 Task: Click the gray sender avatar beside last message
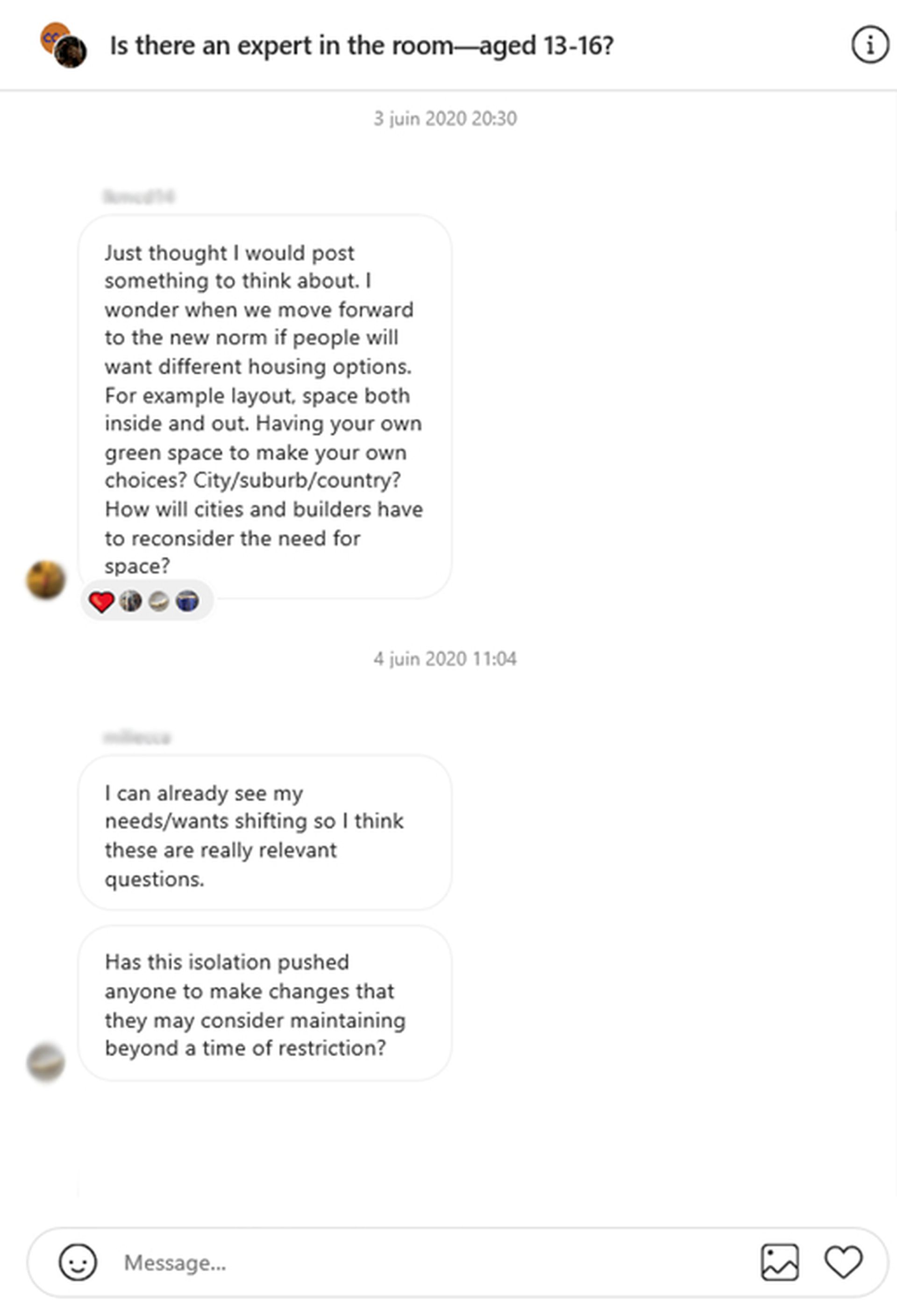pyautogui.click(x=46, y=1062)
